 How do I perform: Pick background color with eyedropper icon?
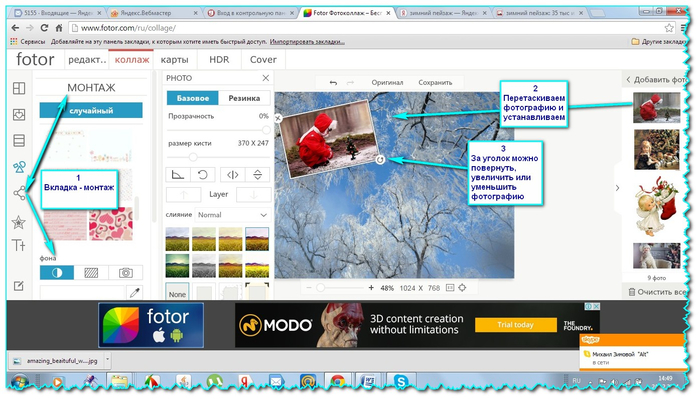pos(135,292)
